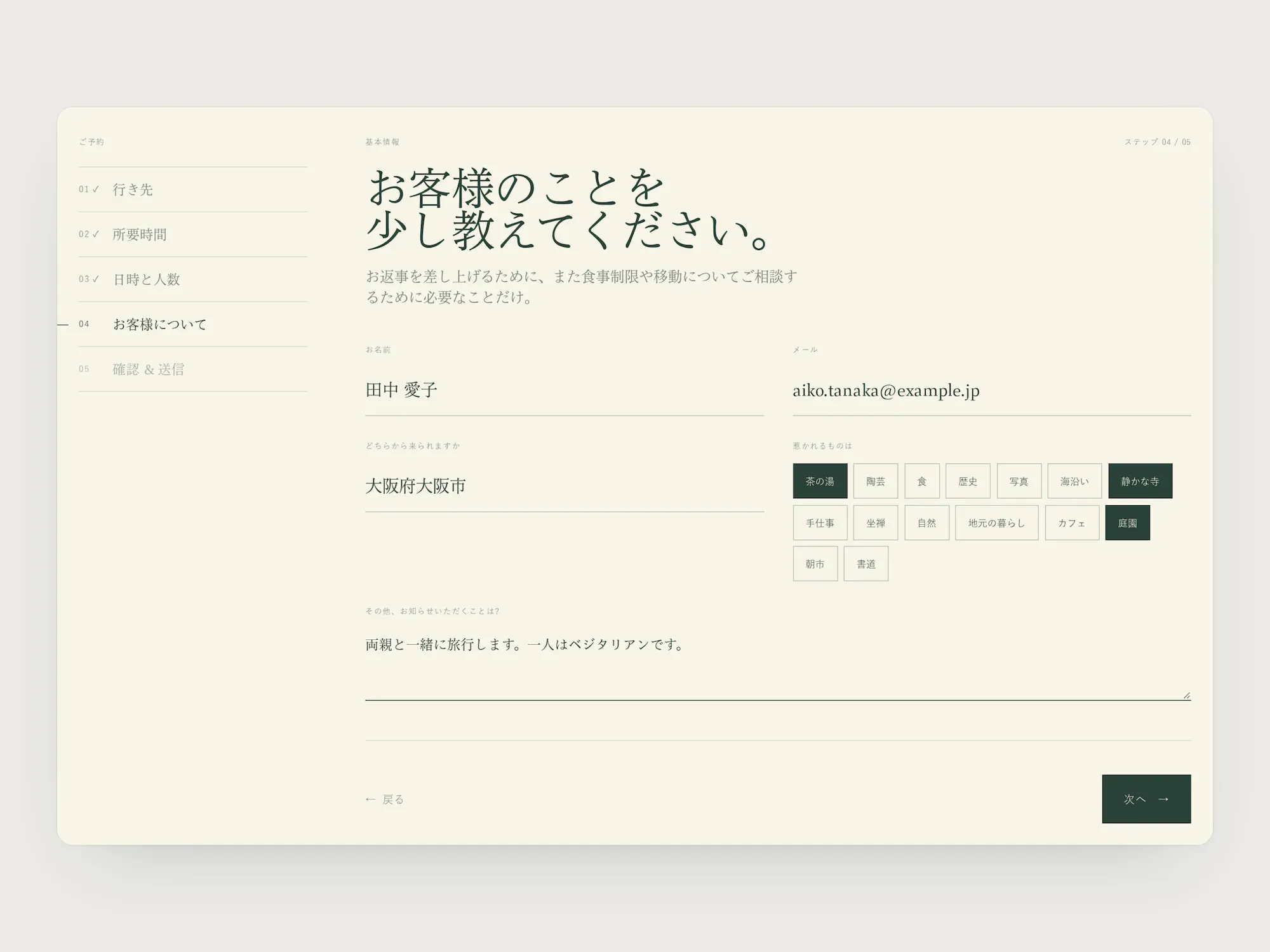Toggle the 茶の湯 interest chip
The width and height of the screenshot is (1270, 952).
(820, 481)
